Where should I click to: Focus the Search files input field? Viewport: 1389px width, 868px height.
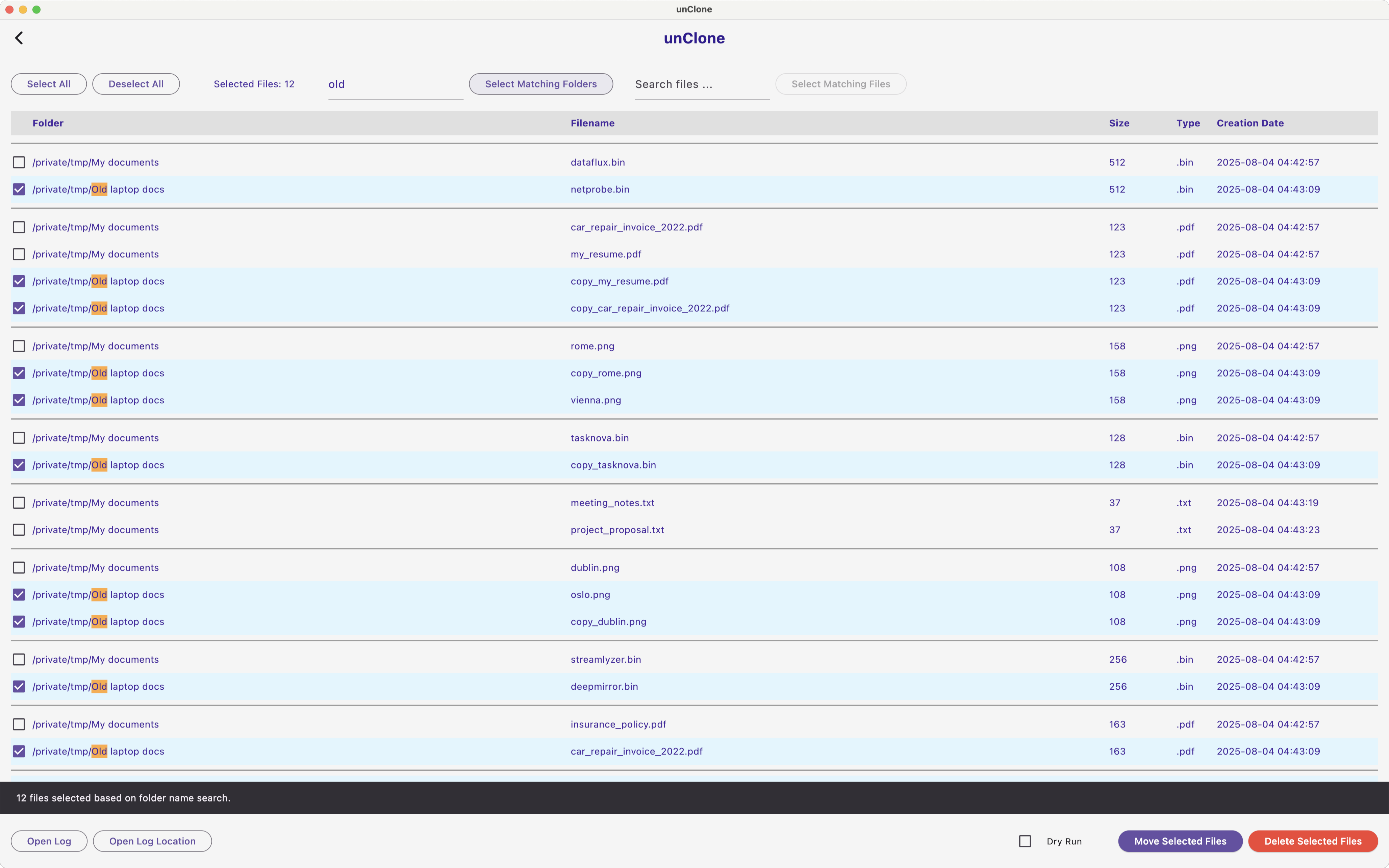tap(701, 84)
